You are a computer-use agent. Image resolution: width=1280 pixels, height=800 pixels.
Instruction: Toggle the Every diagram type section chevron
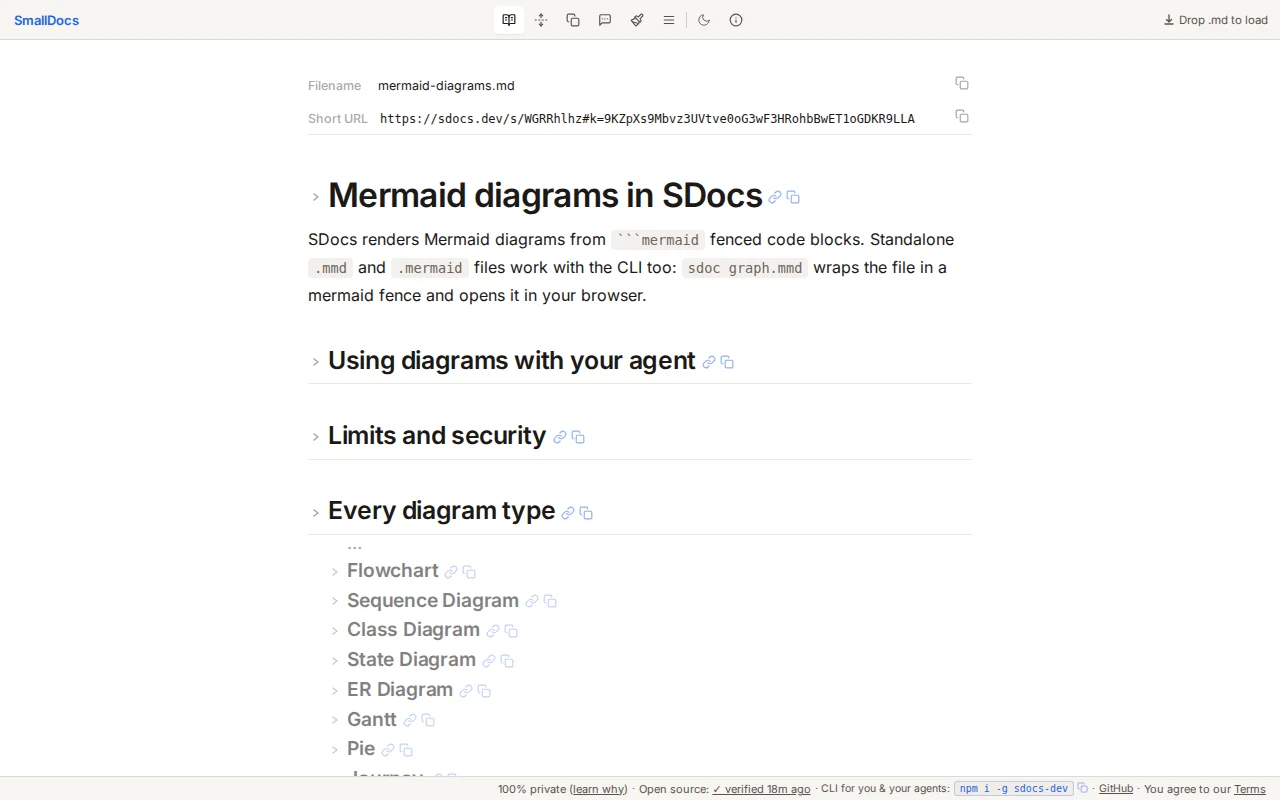pos(315,512)
